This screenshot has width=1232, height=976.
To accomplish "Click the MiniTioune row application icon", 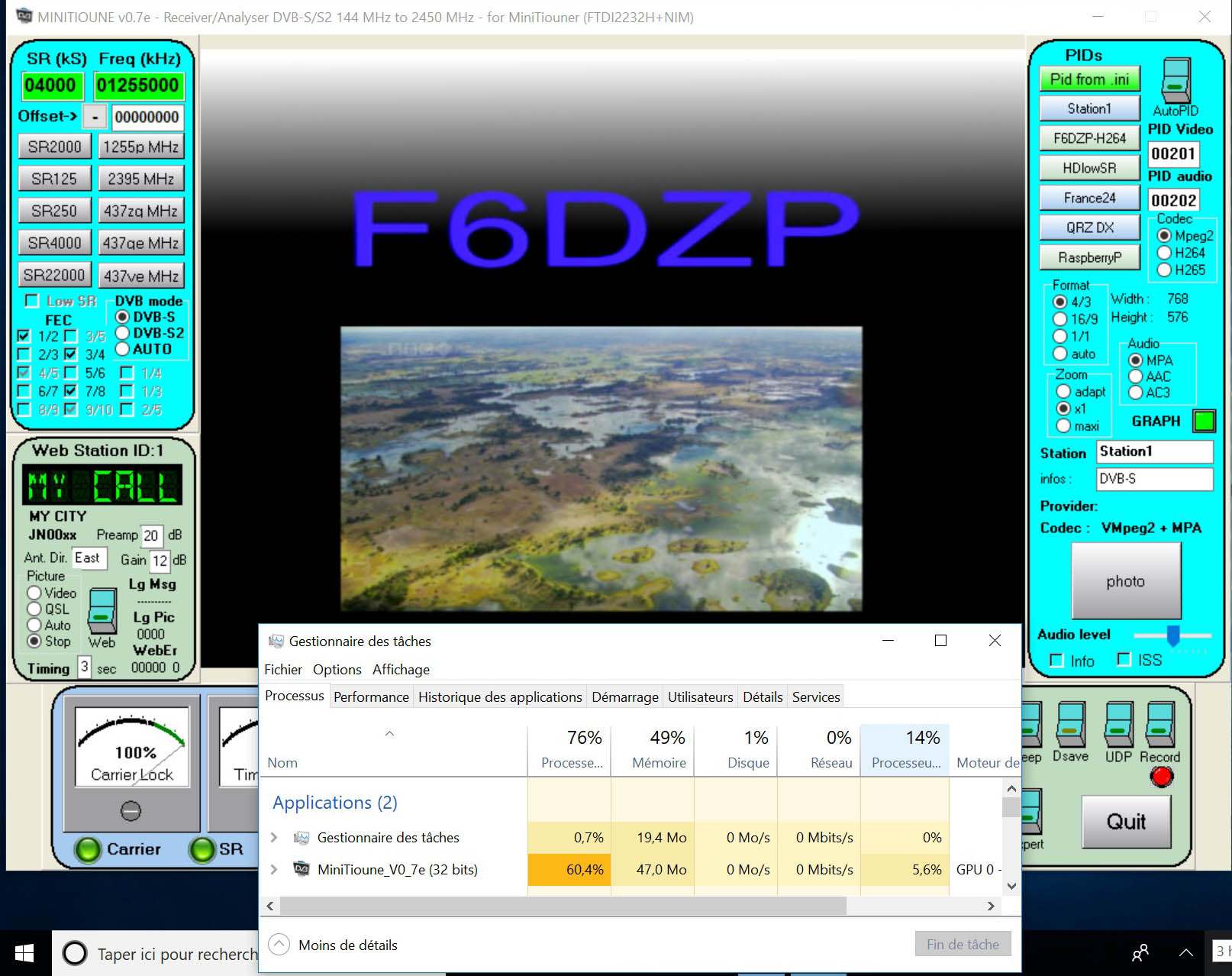I will click(x=302, y=869).
